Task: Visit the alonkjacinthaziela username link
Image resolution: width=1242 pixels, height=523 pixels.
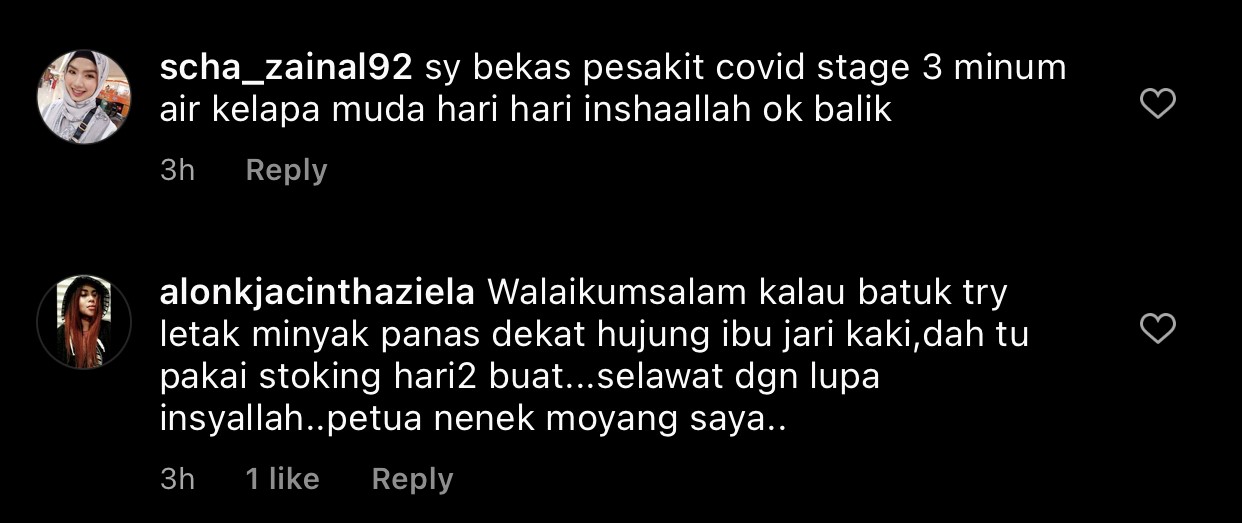Action: coord(317,294)
